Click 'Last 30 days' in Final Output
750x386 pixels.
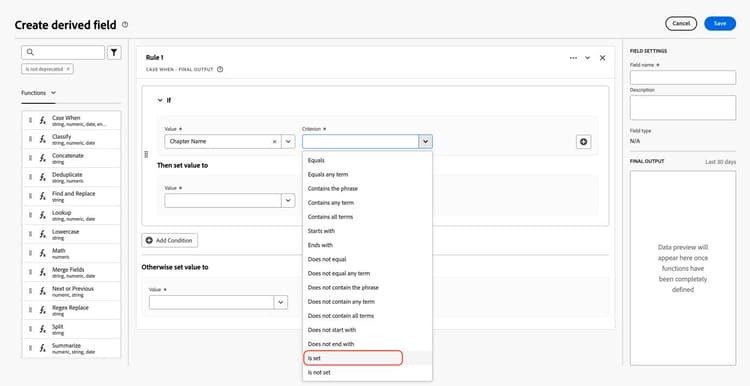[x=720, y=162]
